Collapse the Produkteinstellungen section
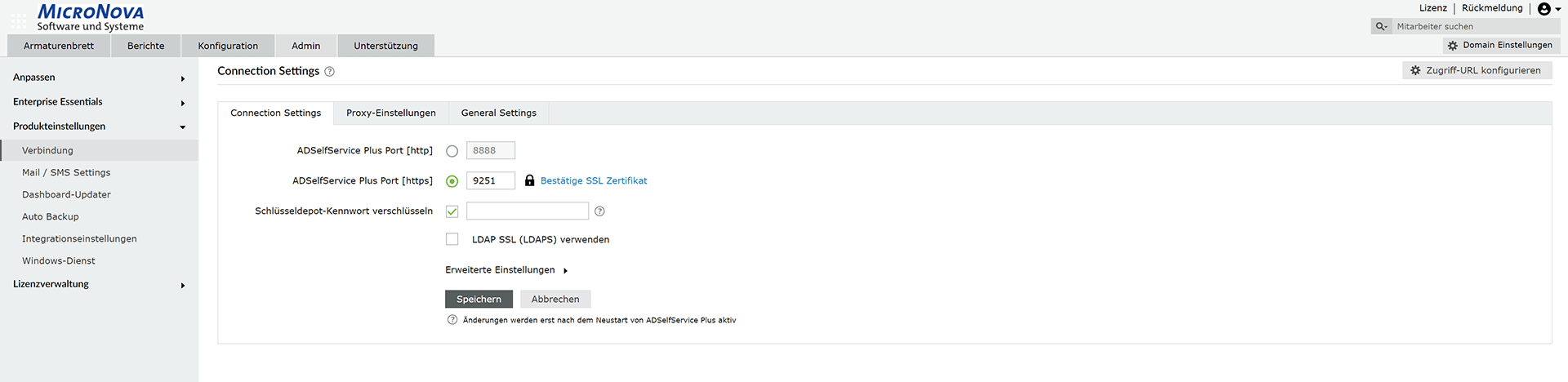Screen dimensions: 1568x382 coord(99,127)
